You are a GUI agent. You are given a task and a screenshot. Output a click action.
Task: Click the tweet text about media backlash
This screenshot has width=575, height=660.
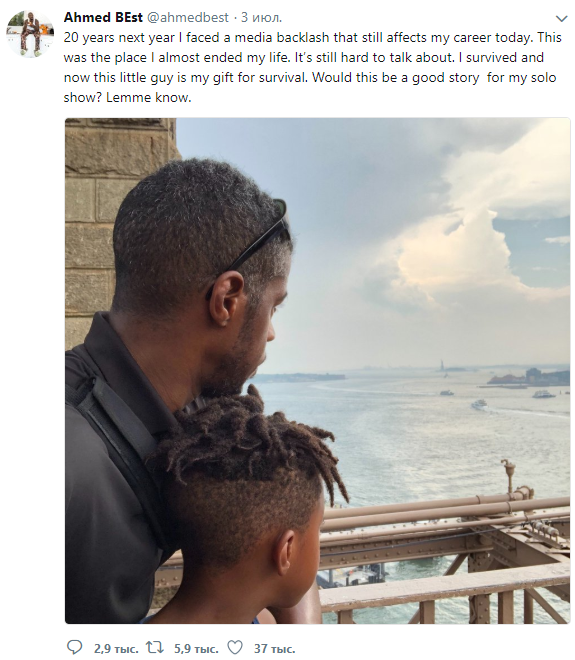[x=312, y=67]
